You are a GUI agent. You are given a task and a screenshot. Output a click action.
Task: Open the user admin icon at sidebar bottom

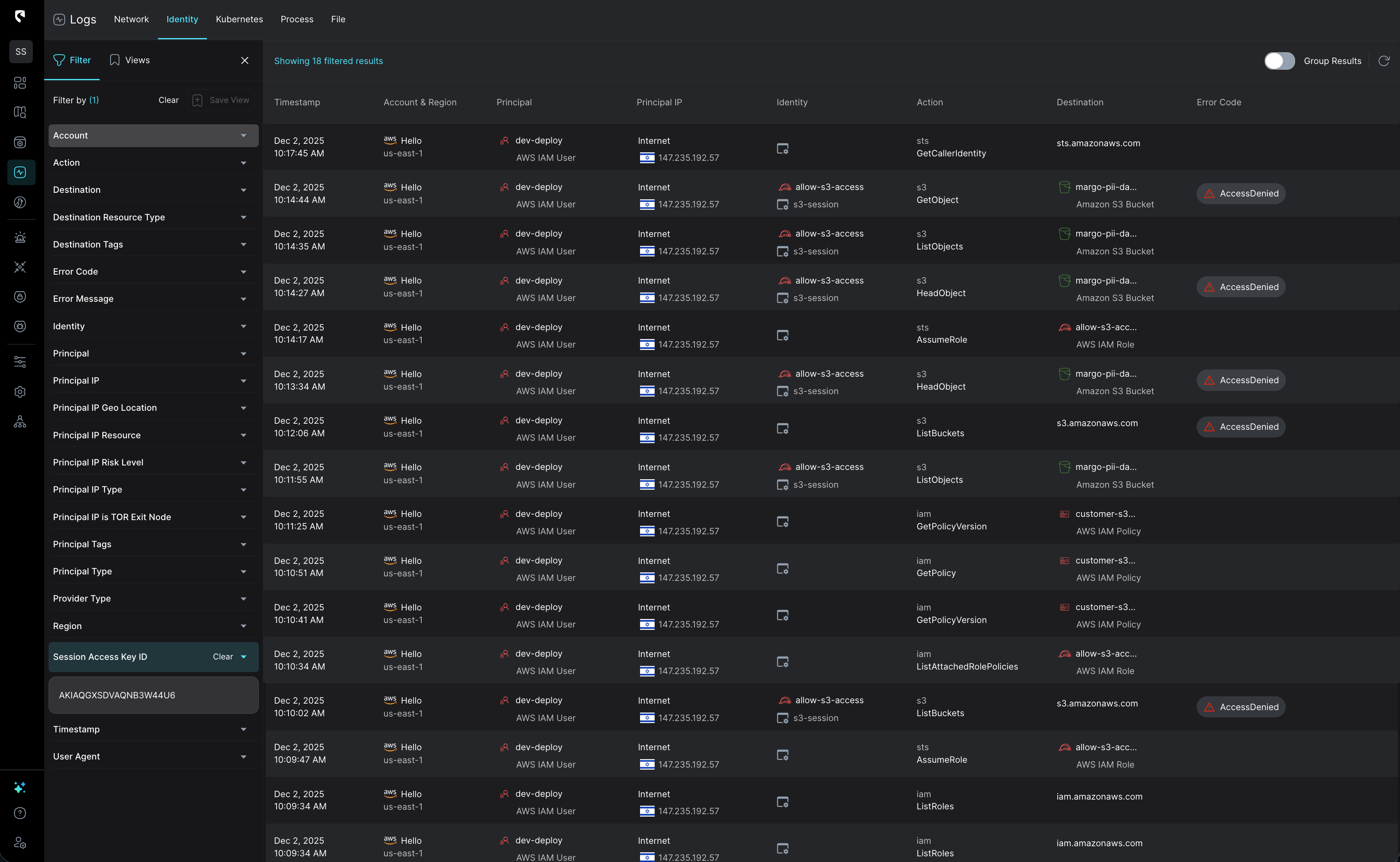[20, 843]
